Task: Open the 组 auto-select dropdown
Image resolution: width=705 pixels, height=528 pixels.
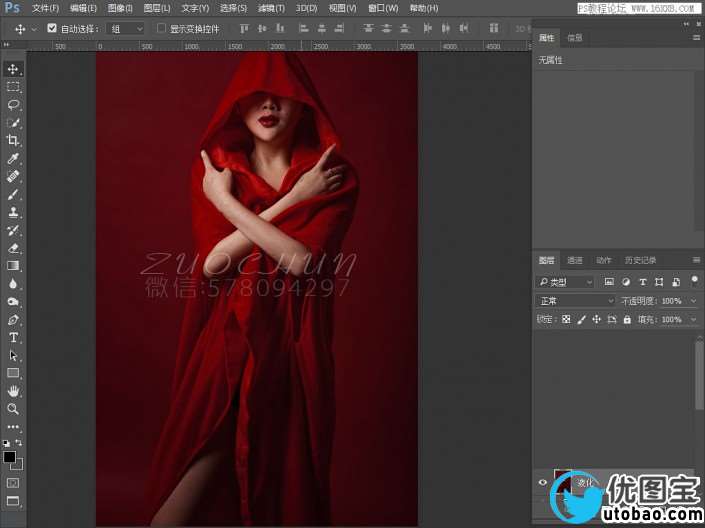Action: coord(125,29)
